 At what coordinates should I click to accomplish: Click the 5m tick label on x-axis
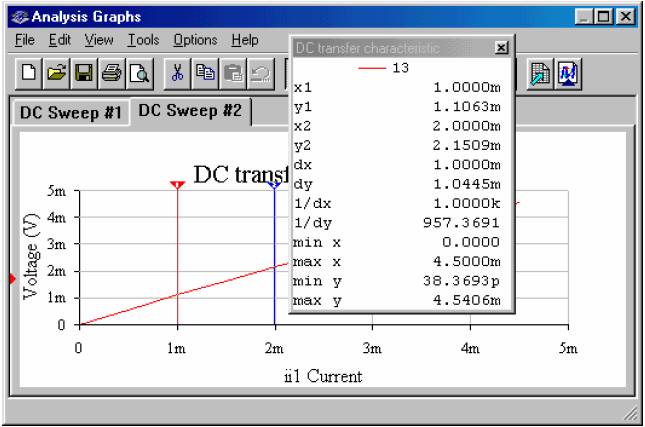click(568, 348)
